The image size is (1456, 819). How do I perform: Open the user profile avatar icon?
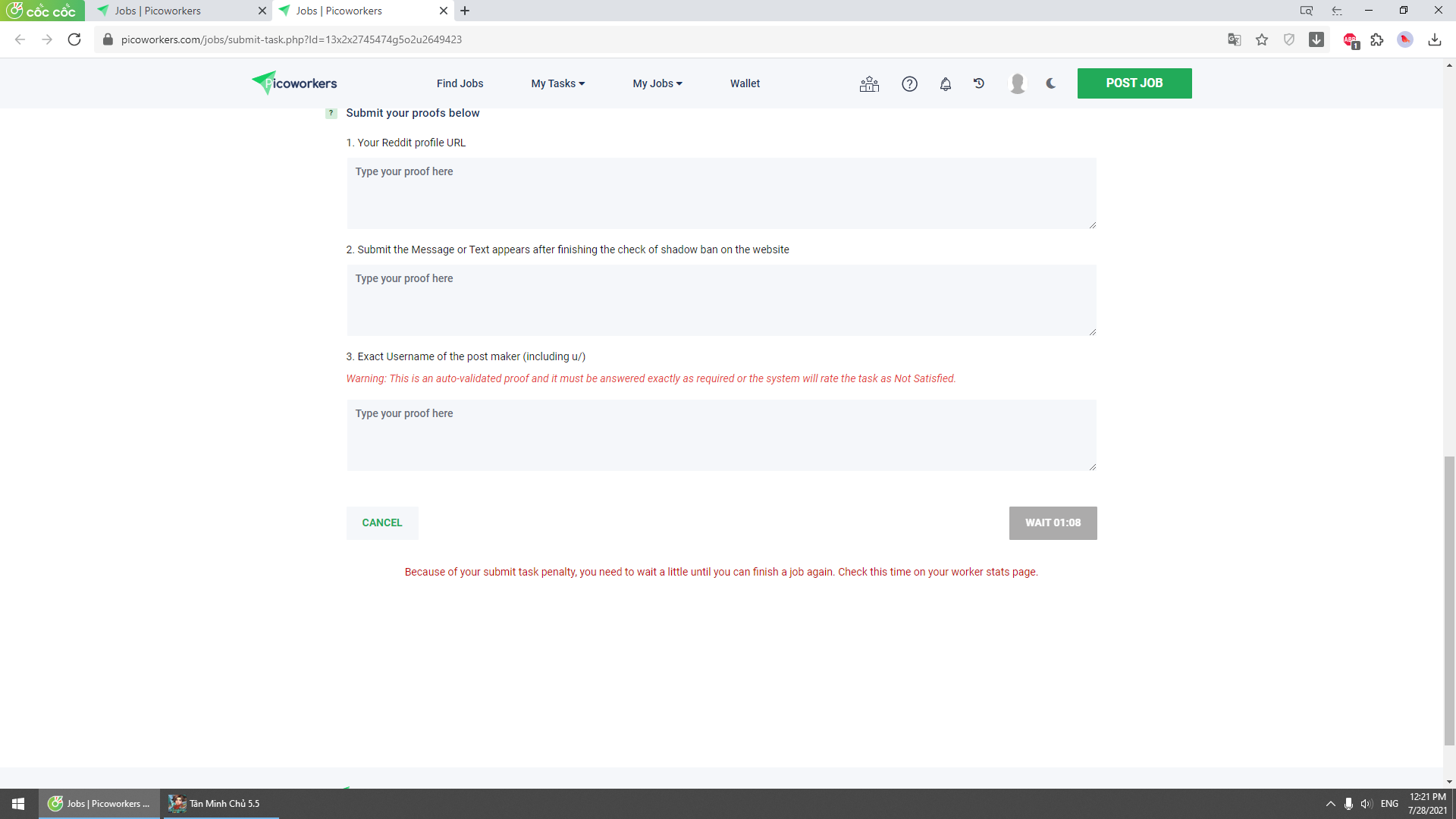(1018, 83)
